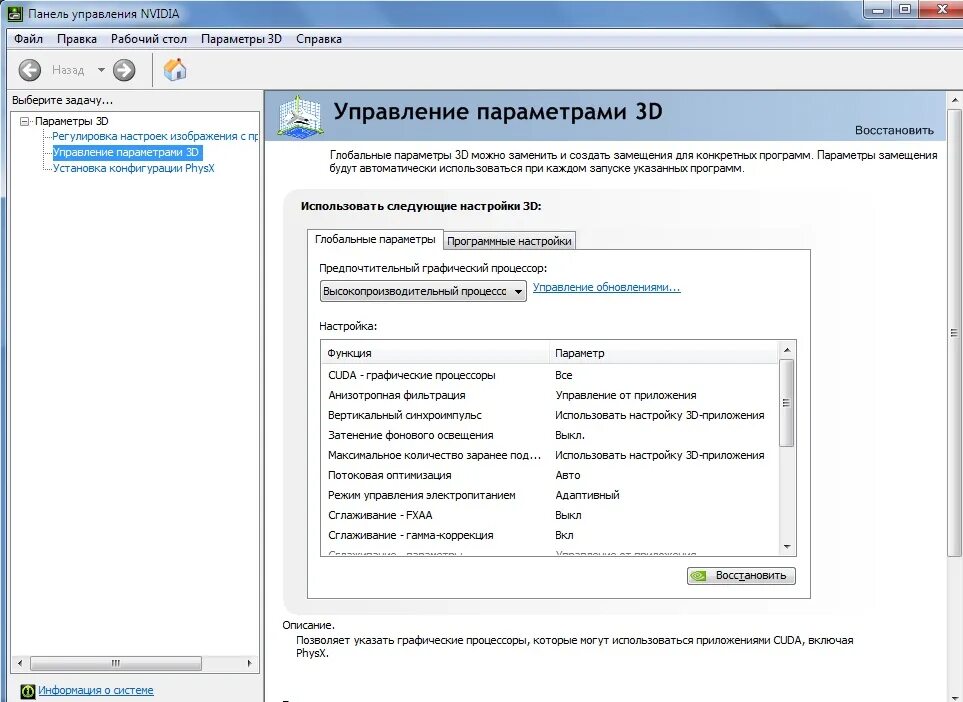The image size is (963, 702).
Task: Select Режим управления электропитанием row
Action: click(550, 495)
